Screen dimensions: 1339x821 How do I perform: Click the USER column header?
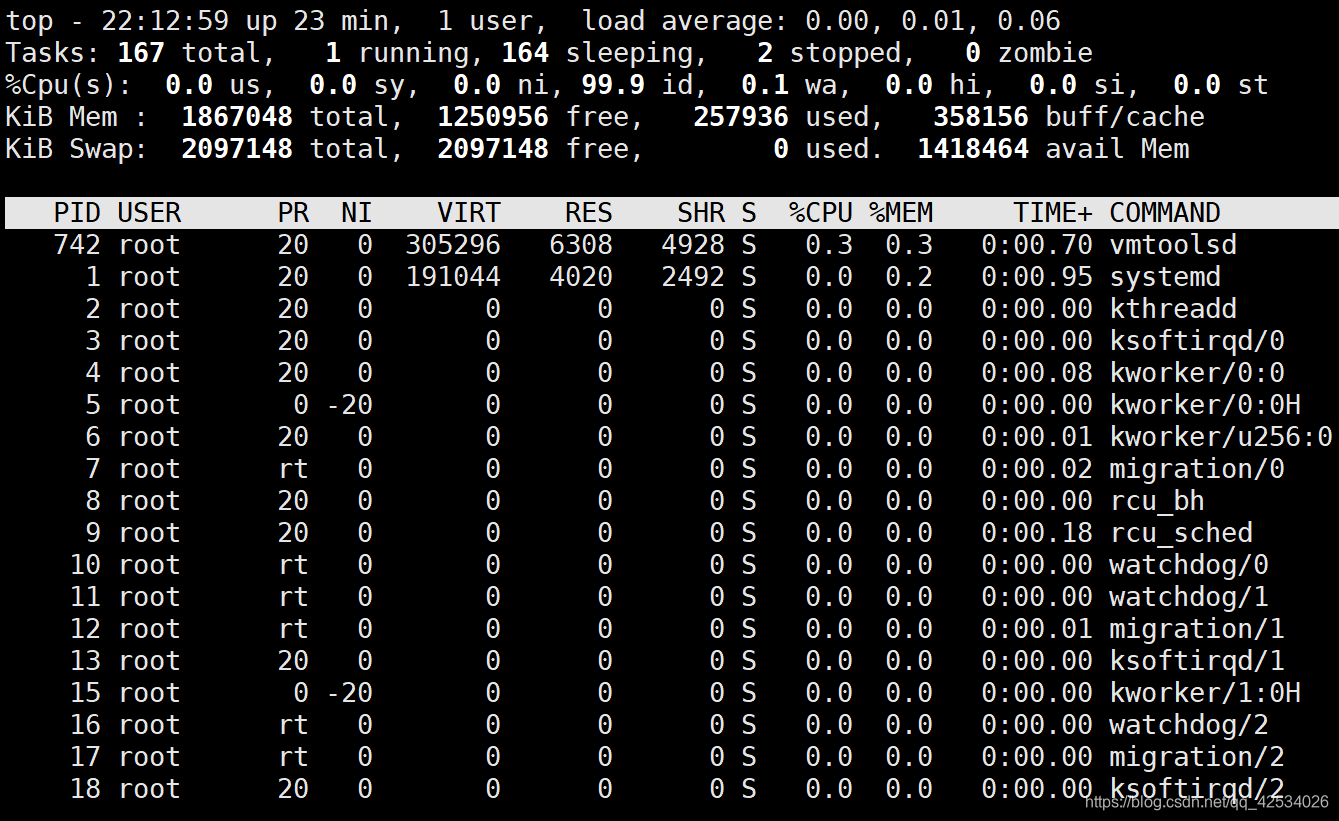coord(149,213)
